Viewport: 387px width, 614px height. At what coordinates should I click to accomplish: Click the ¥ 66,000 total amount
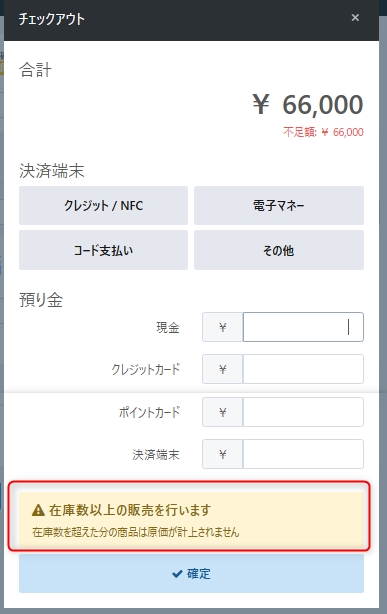click(308, 105)
